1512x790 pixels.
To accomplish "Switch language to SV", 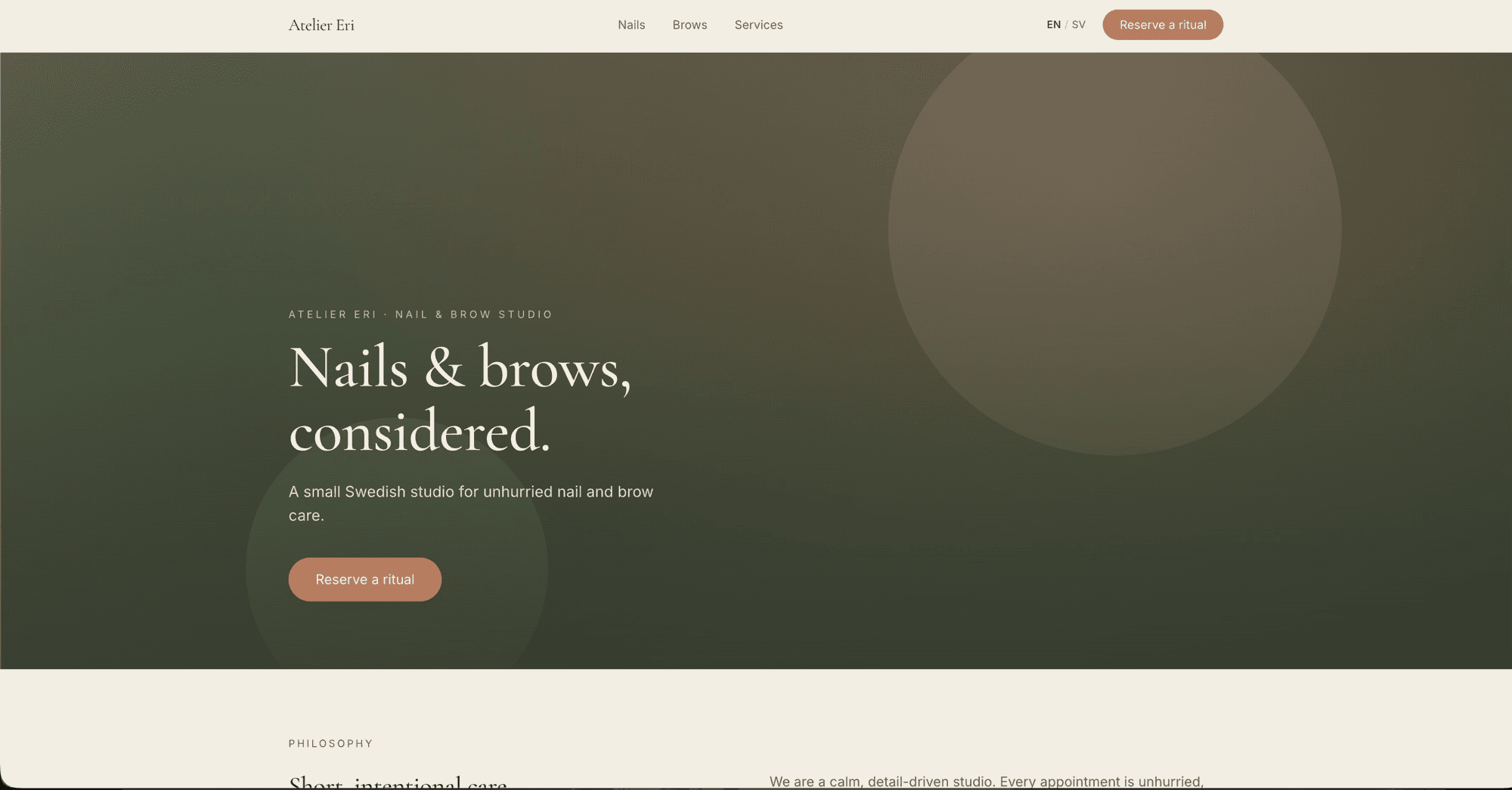I will click(1078, 25).
